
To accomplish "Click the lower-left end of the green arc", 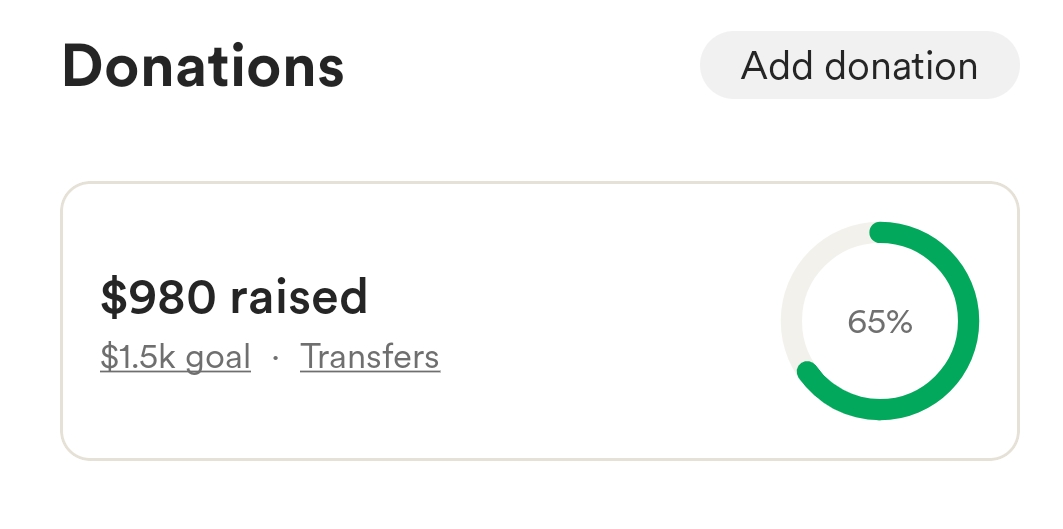I will click(x=808, y=373).
